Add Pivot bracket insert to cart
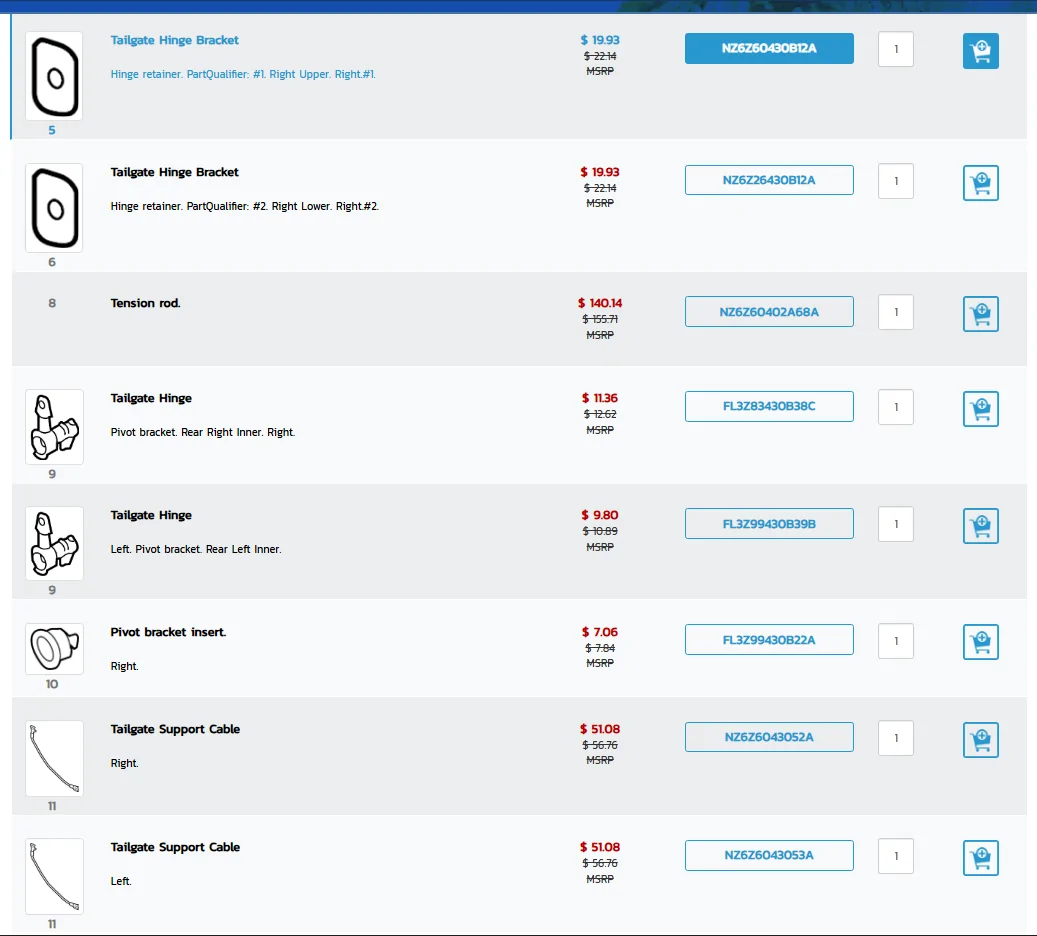Viewport: 1037px width, 936px height. pyautogui.click(x=980, y=642)
